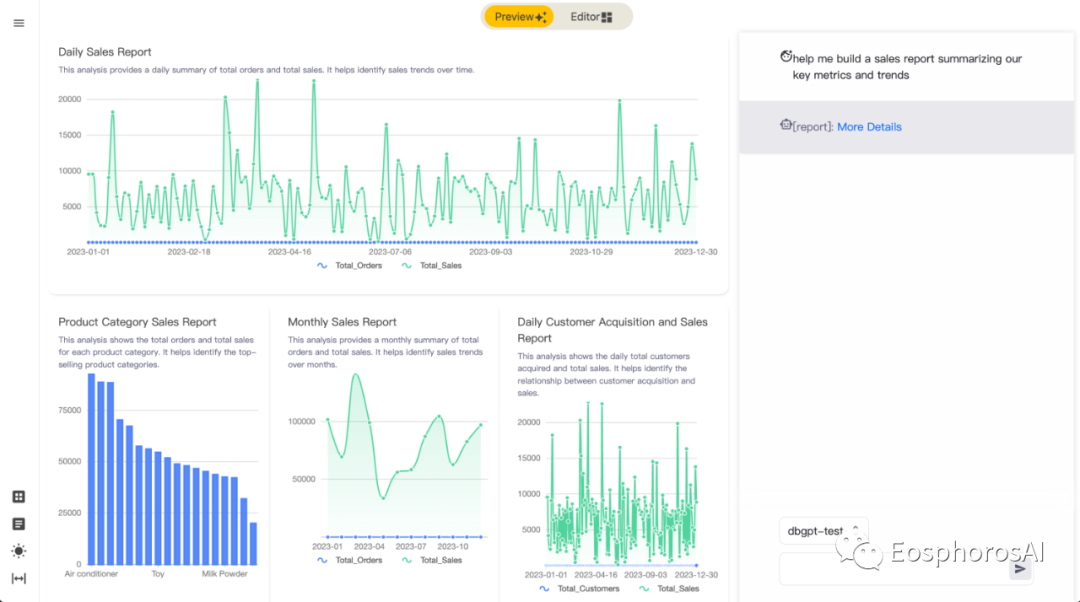Viewport: 1080px width, 602px height.
Task: Click the robot avatar beside report reply
Action: pos(786,126)
